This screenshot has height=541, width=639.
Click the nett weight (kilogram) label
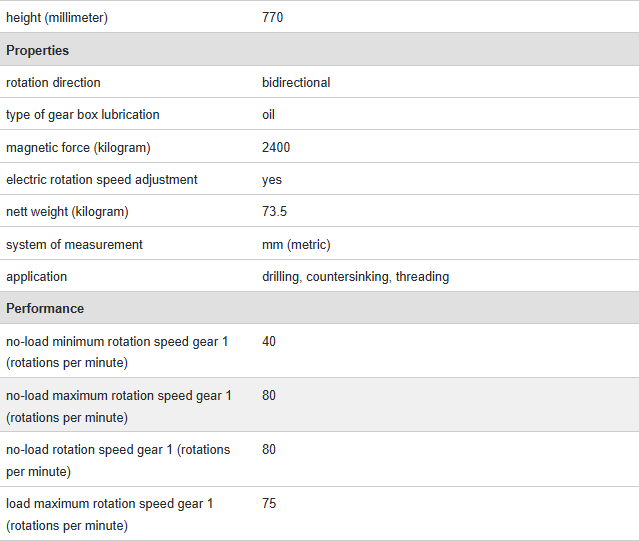[67, 211]
